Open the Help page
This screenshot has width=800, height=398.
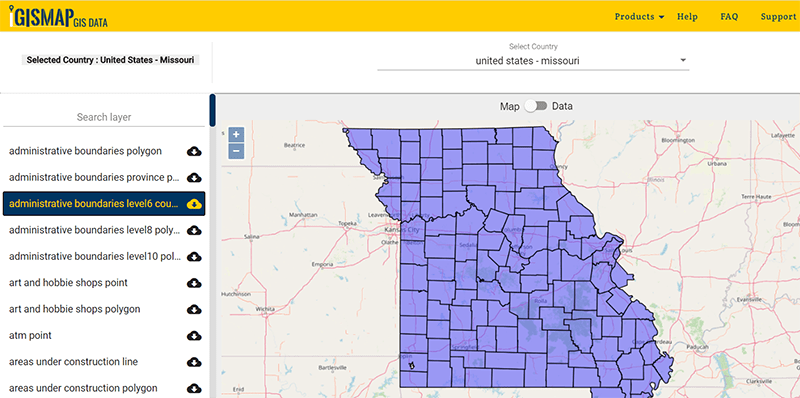(x=687, y=16)
